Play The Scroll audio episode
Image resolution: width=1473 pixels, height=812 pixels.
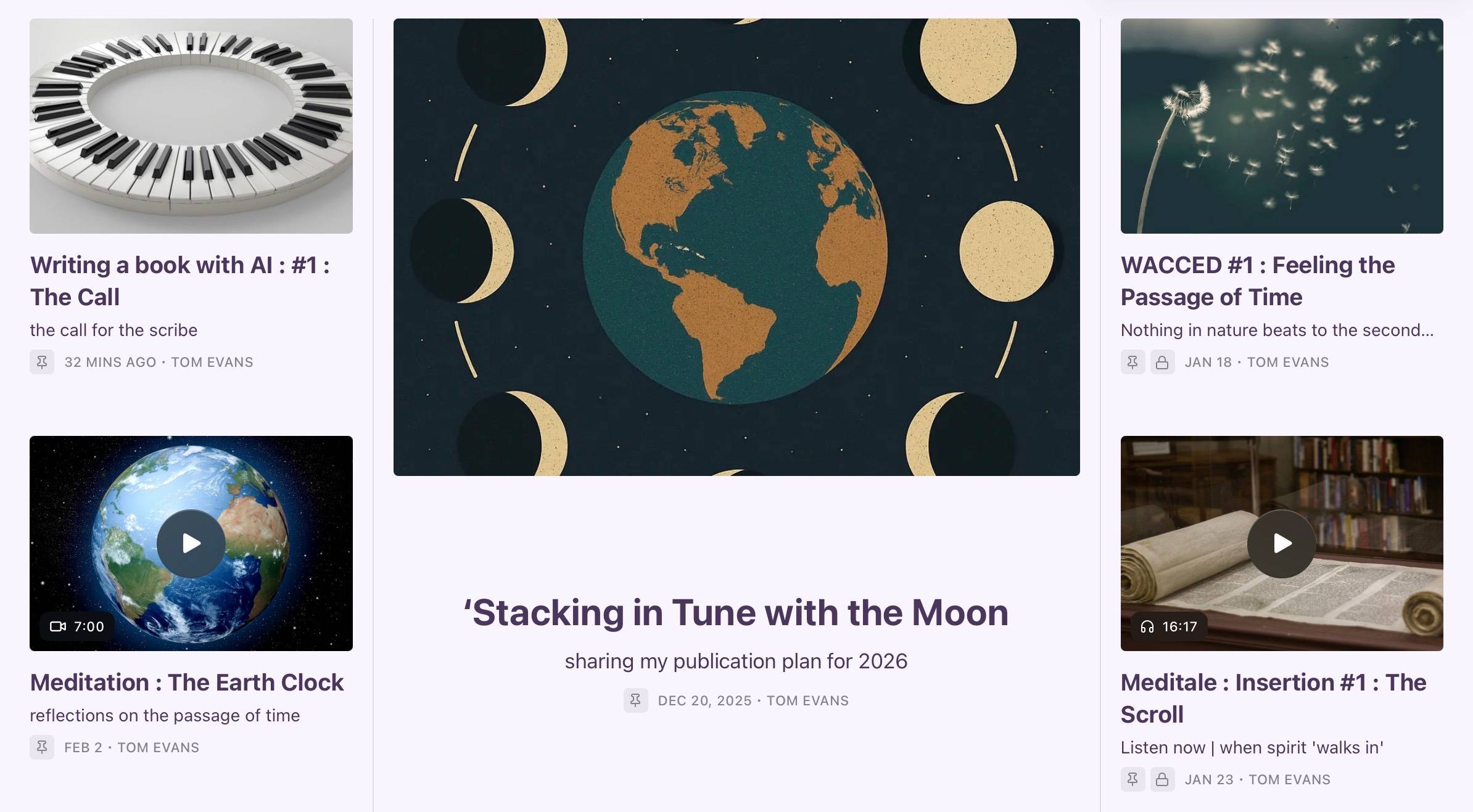[x=1282, y=543]
